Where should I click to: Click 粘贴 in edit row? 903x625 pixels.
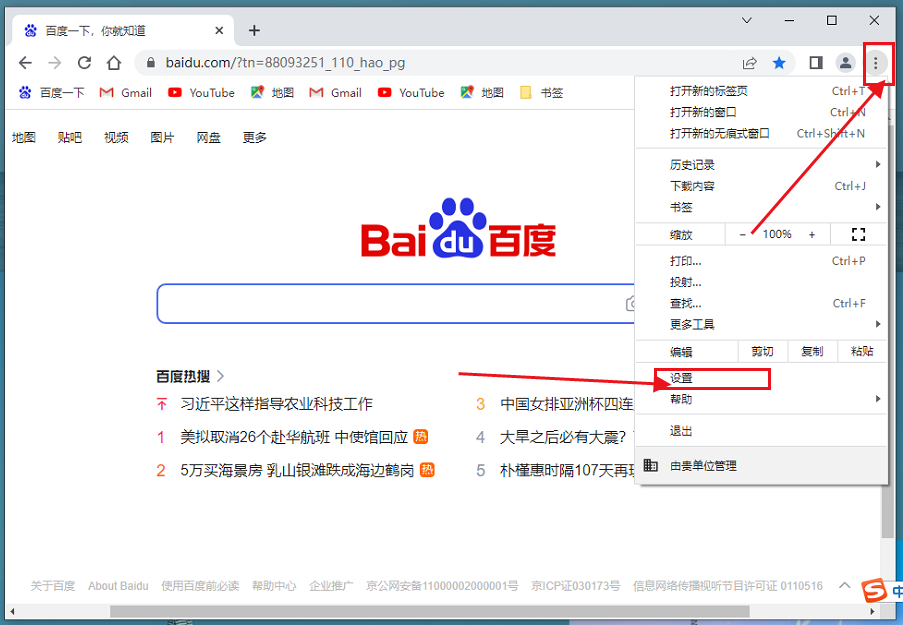click(x=862, y=351)
